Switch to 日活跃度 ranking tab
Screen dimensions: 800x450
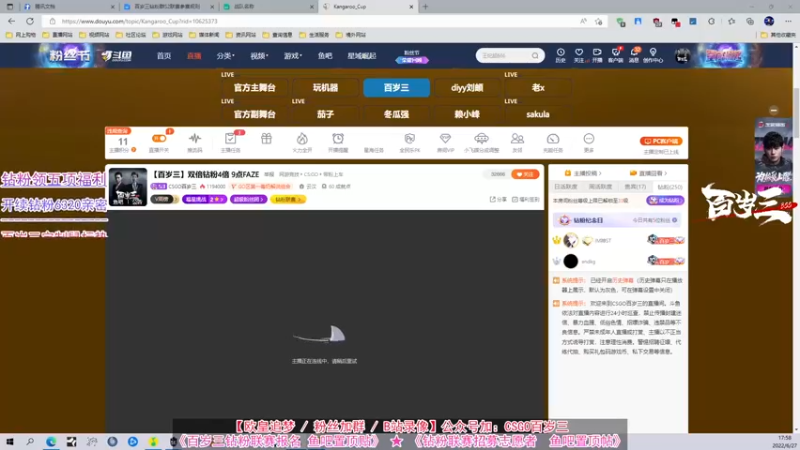click(565, 187)
